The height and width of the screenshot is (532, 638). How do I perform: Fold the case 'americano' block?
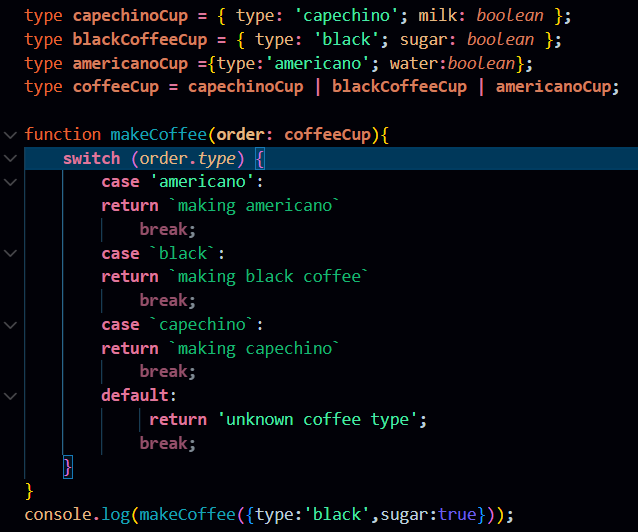coord(10,182)
